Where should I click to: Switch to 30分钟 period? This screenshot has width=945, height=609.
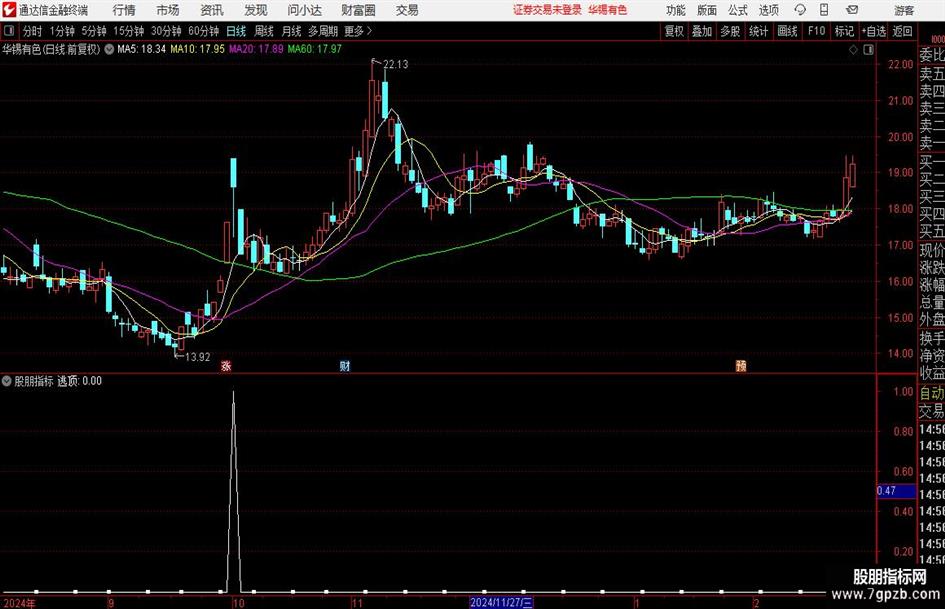click(166, 31)
